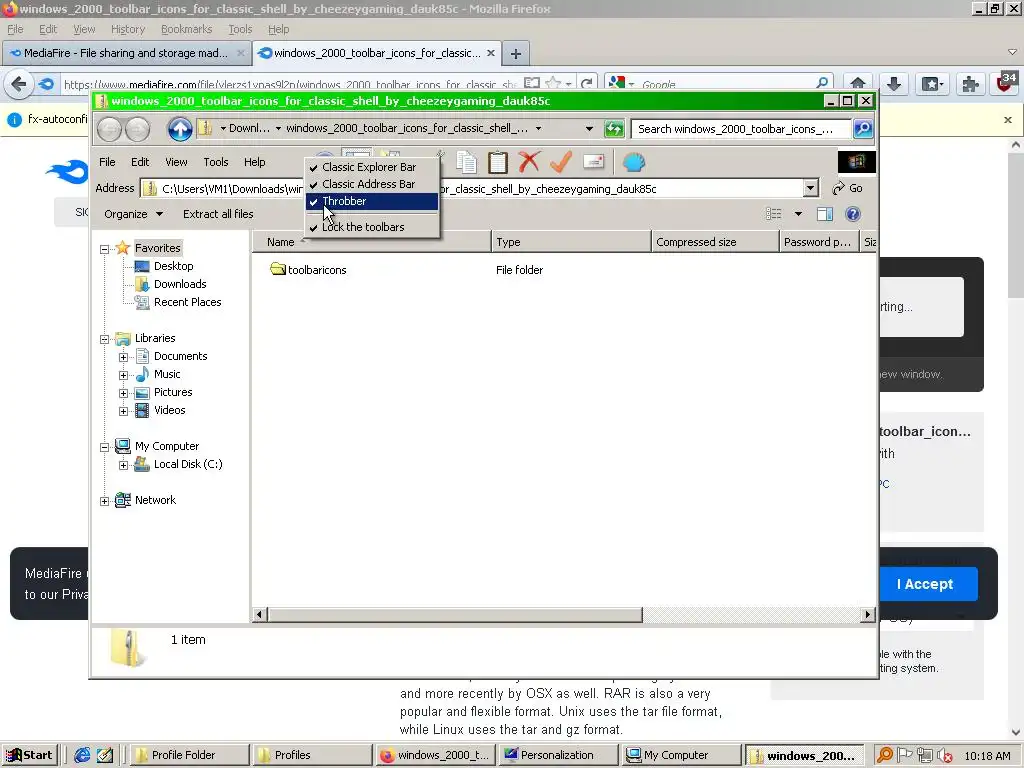
Task: Open the Tools menu in Explorer window
Action: pos(216,162)
